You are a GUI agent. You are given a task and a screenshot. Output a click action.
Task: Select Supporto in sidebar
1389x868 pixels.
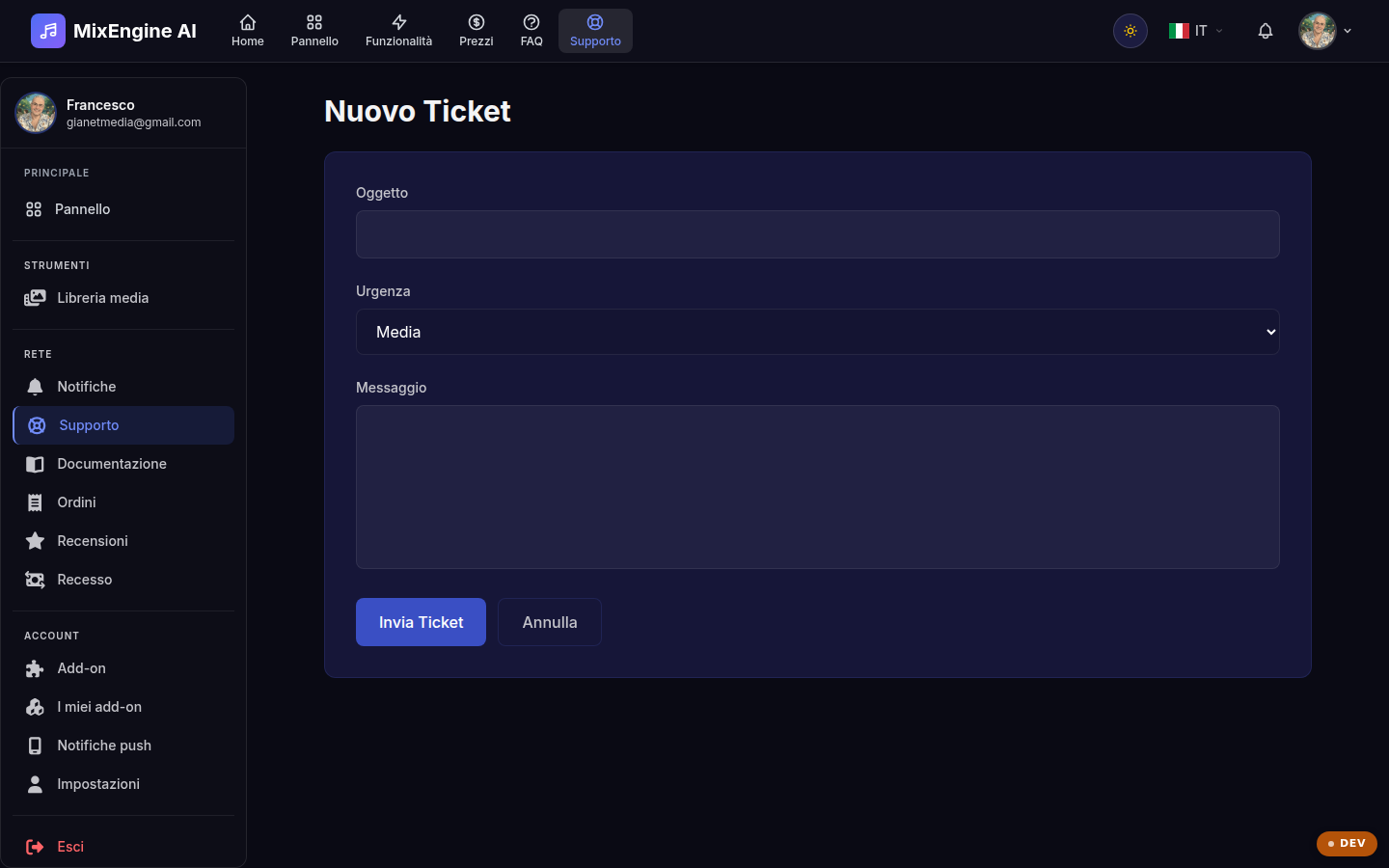[123, 425]
